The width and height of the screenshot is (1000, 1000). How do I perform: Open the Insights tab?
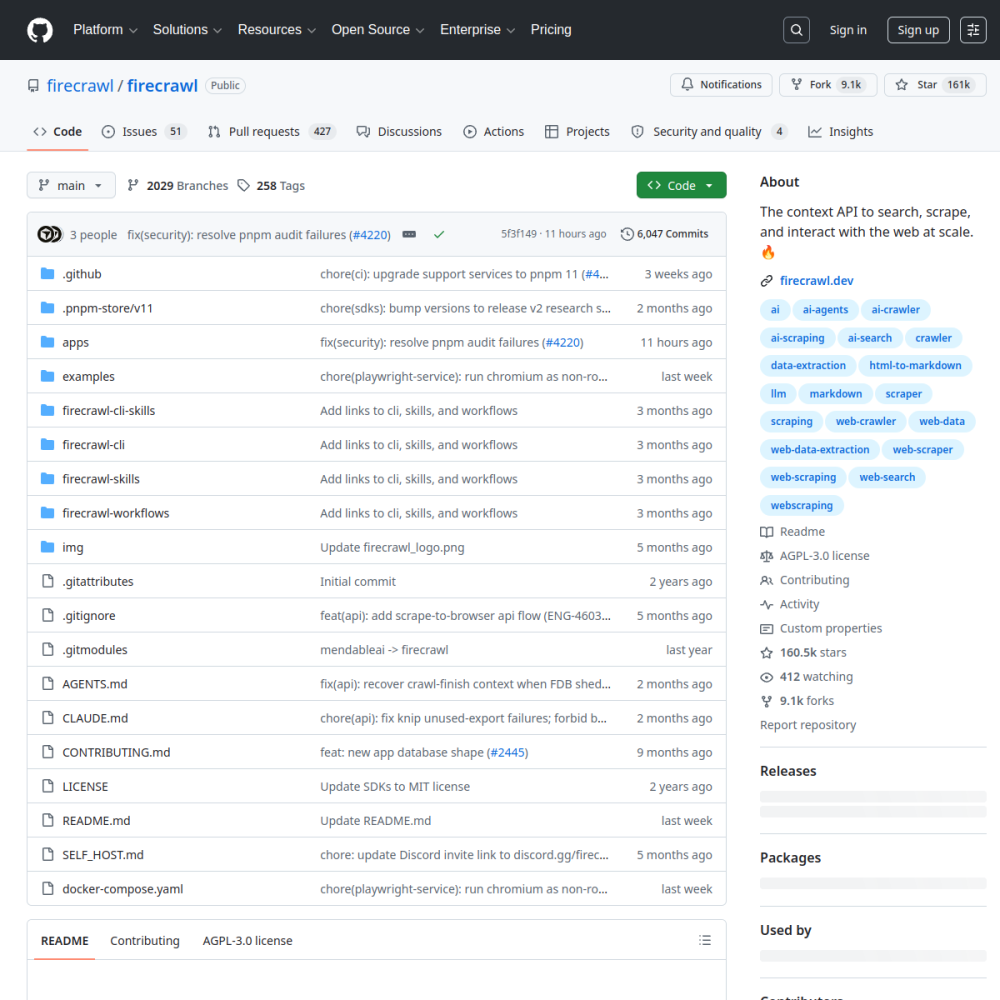841,131
